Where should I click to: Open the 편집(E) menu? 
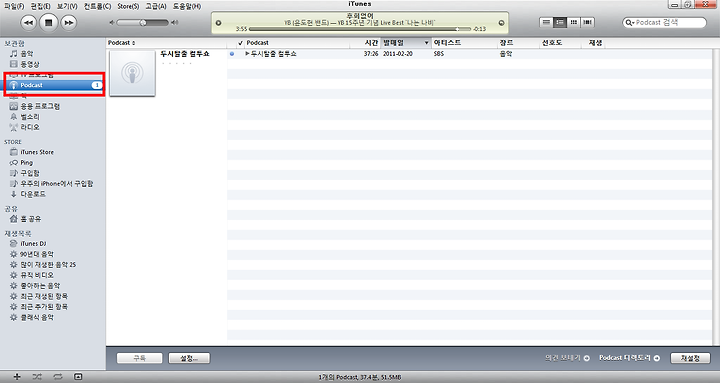coord(40,6)
